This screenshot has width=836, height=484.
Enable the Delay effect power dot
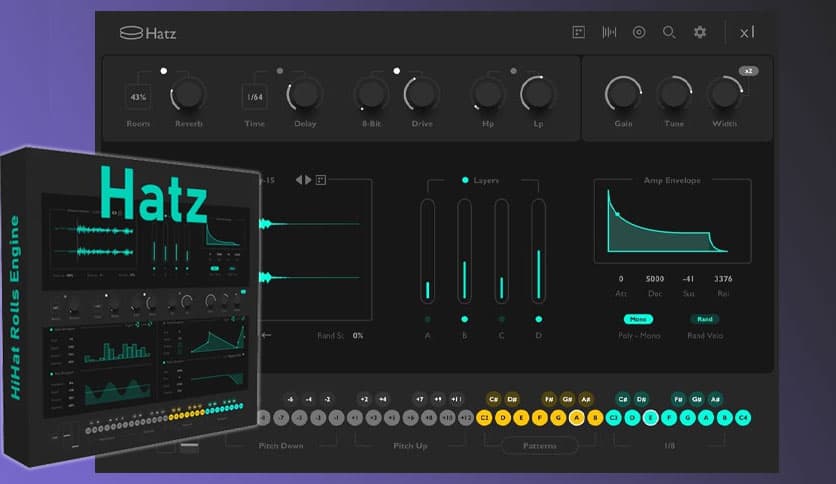pyautogui.click(x=280, y=71)
